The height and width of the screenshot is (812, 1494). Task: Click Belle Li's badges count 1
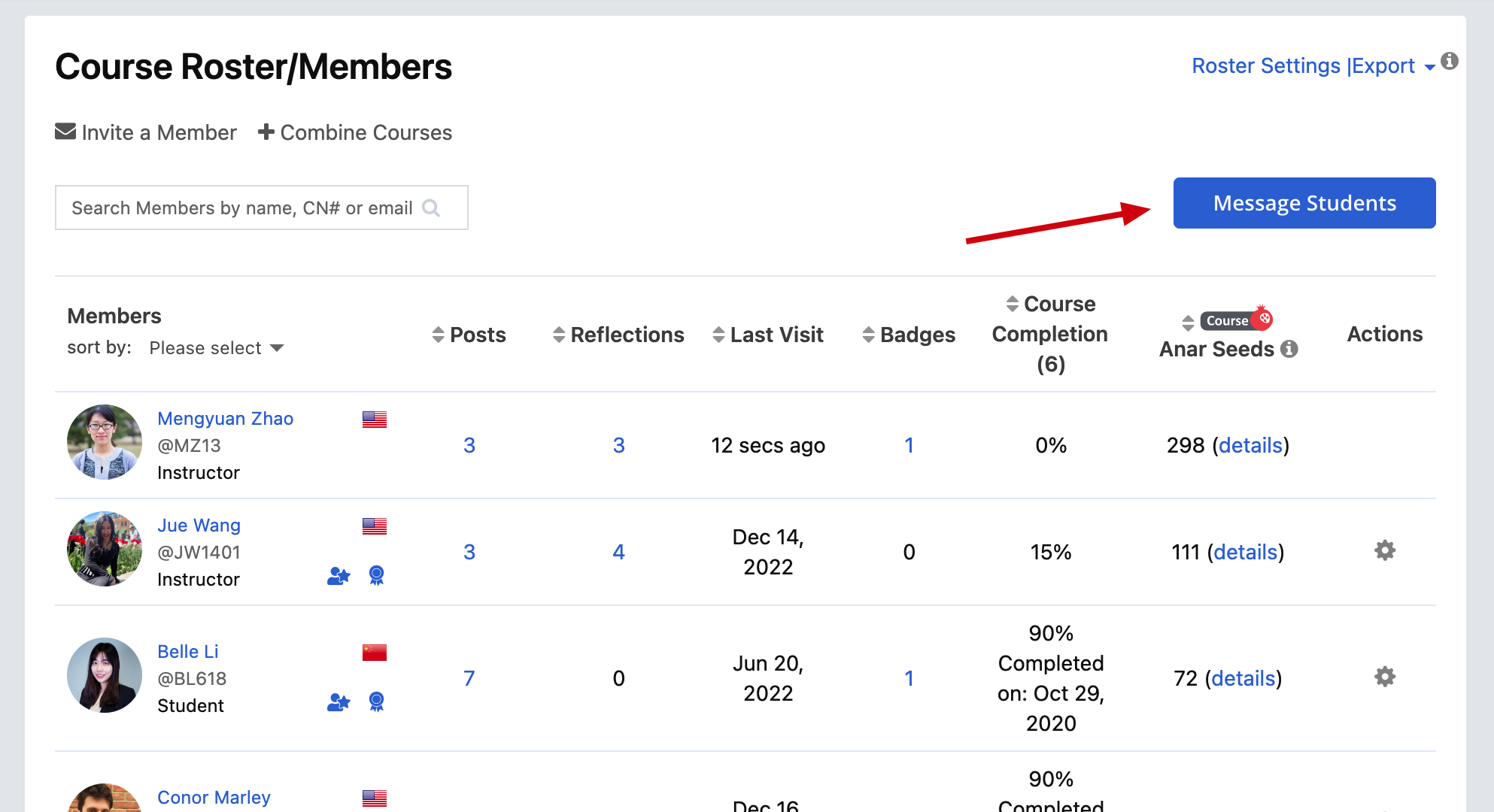(x=909, y=678)
